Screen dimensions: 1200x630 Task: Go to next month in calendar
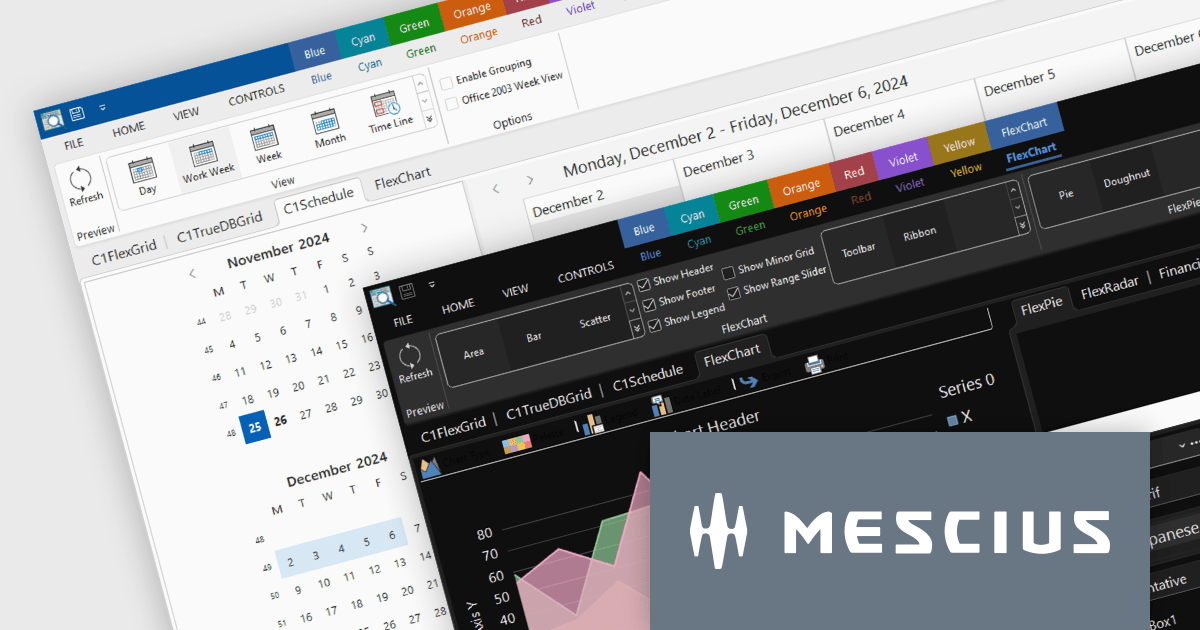pos(364,227)
